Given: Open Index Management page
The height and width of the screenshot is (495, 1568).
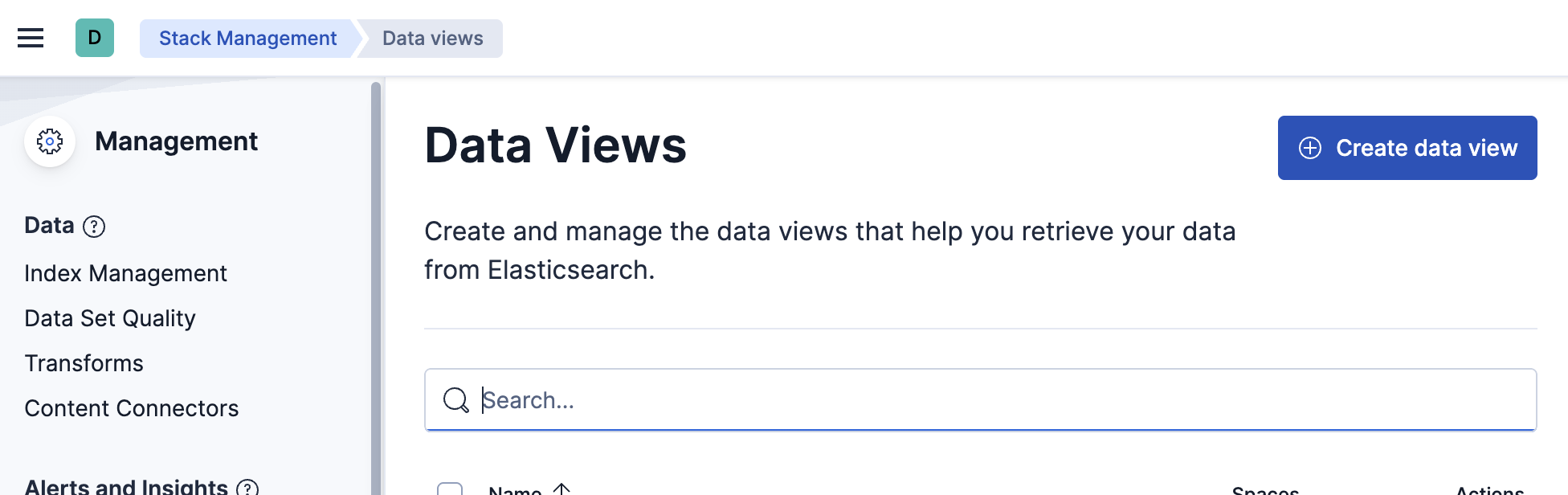Looking at the screenshot, I should point(125,273).
